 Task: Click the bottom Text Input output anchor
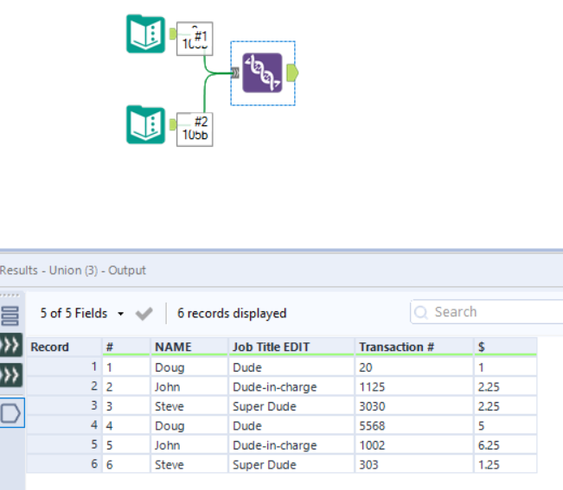click(x=173, y=125)
